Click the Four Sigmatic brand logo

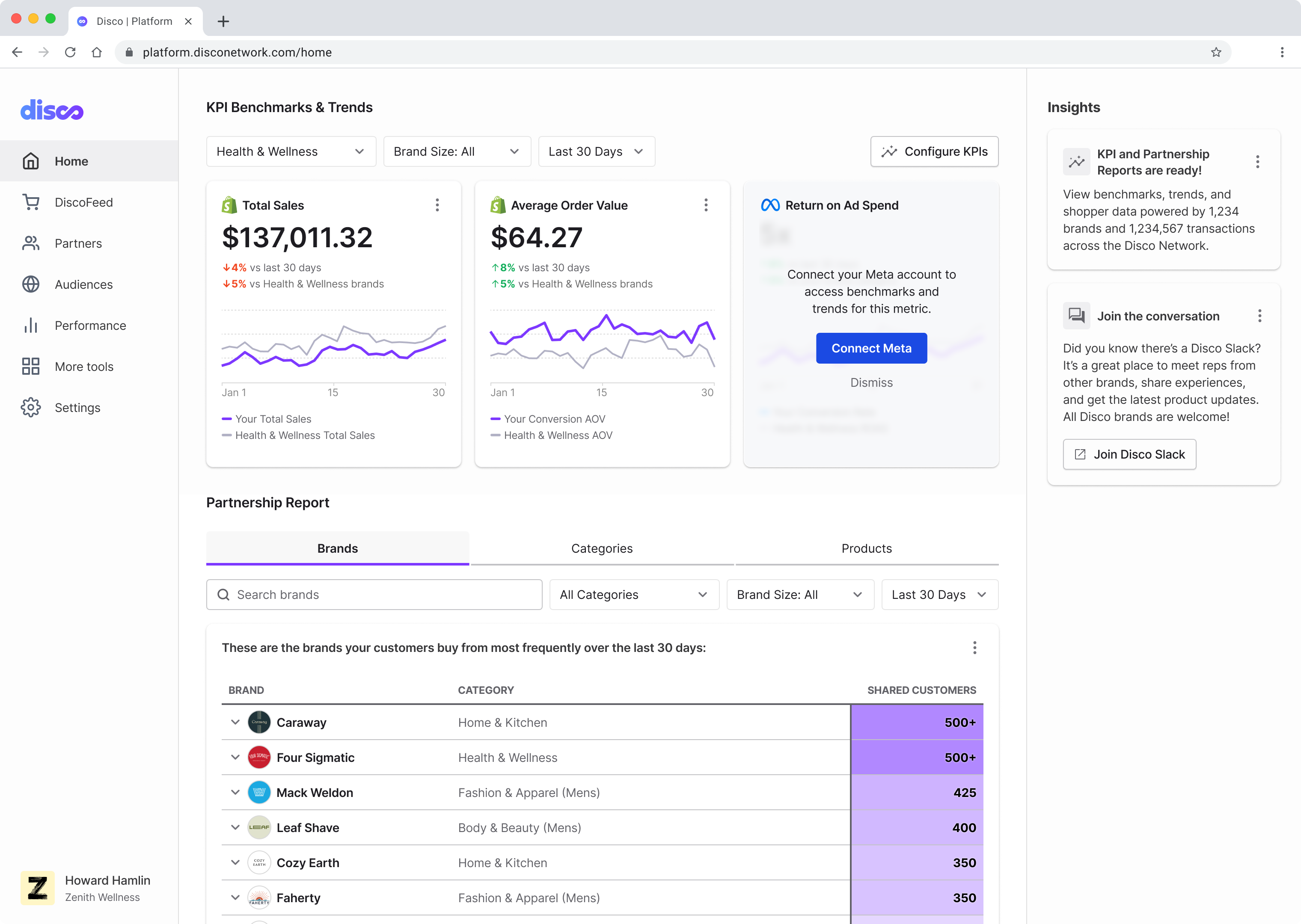click(x=259, y=757)
